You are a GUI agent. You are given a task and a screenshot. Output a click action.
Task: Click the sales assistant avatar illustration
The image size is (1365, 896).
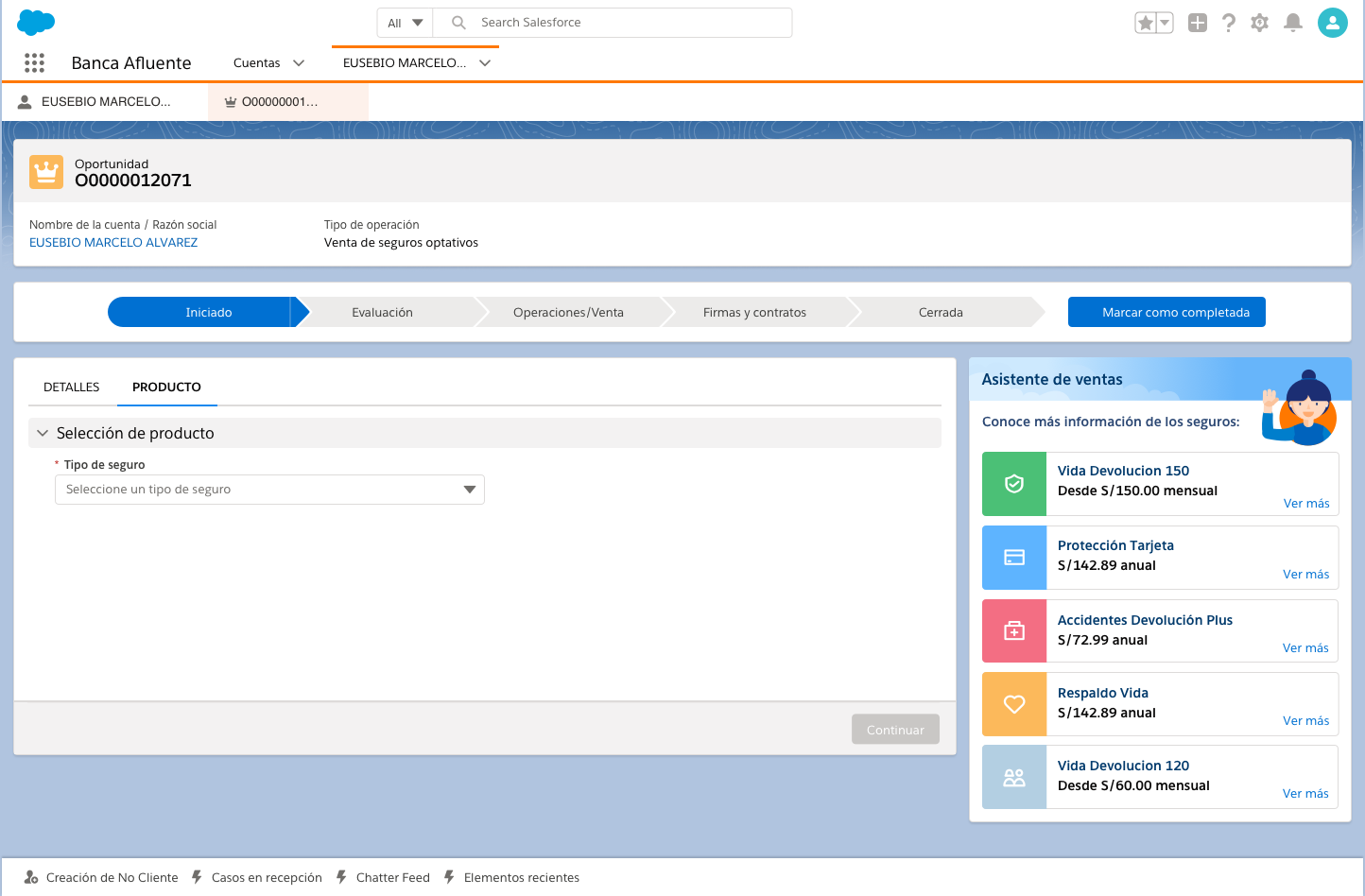[x=1301, y=407]
